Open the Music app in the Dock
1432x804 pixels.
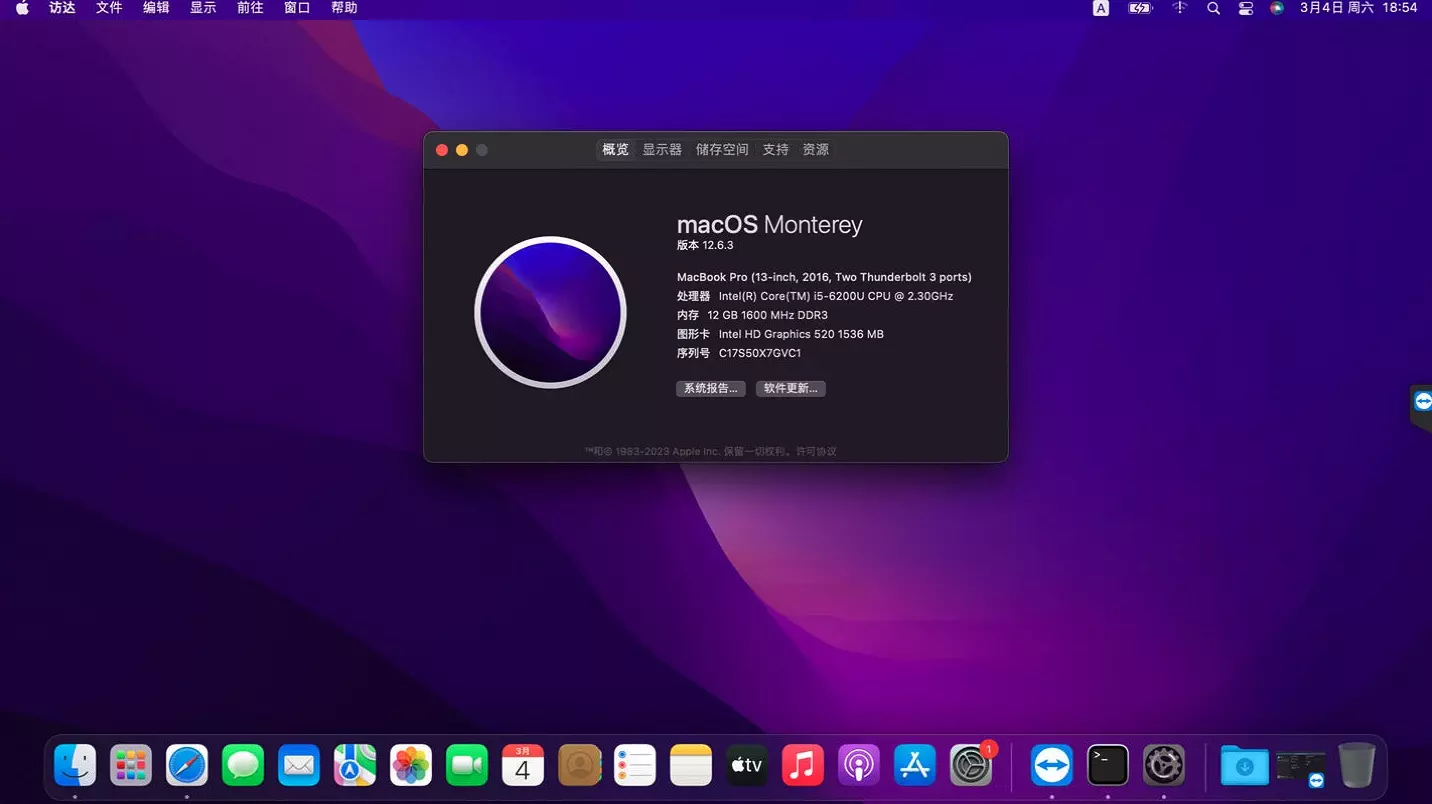pyautogui.click(x=803, y=765)
